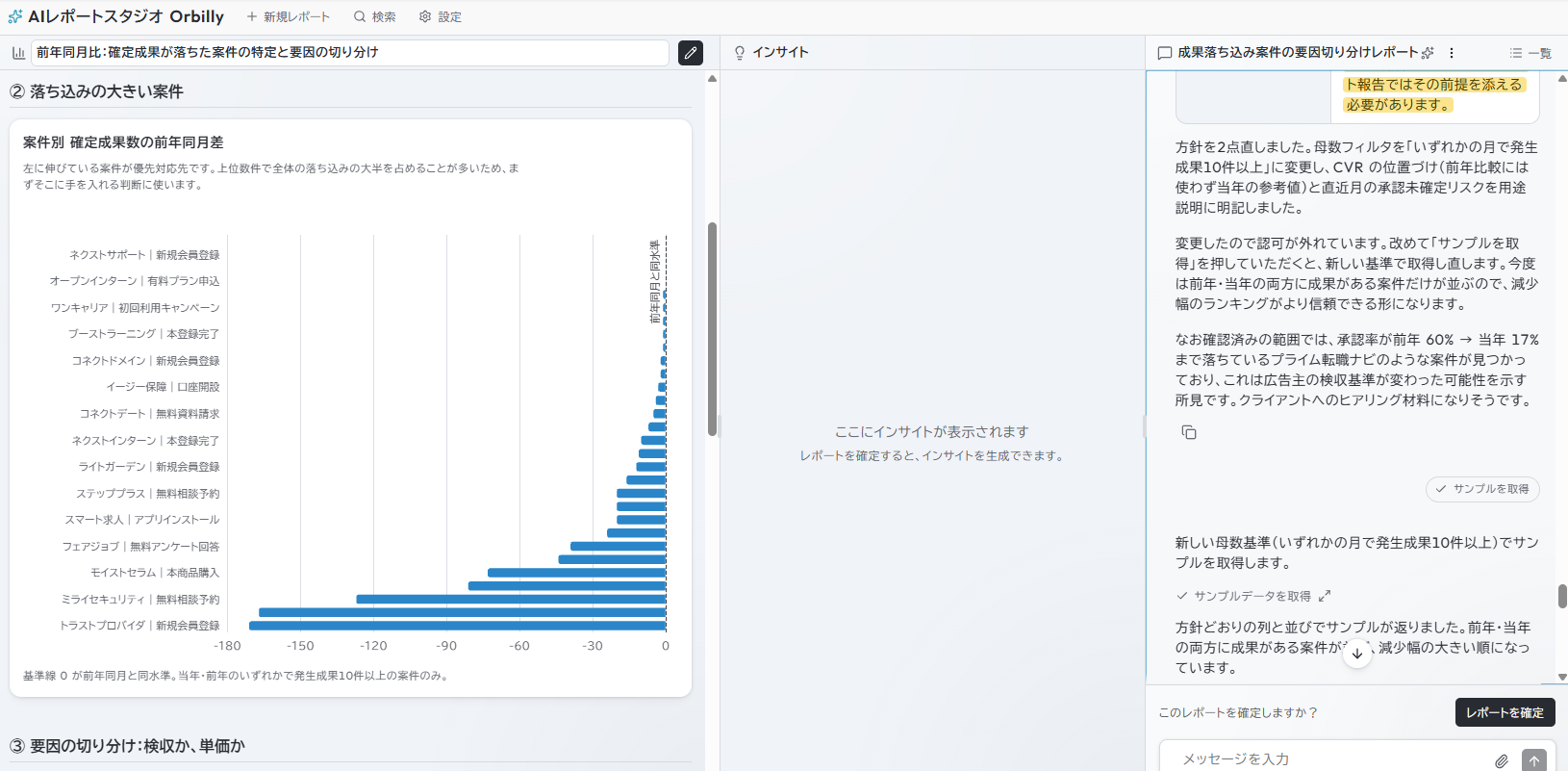1568x771 pixels.
Task: Click the chat bubble icon beside the conversation title
Action: pyautogui.click(x=1165, y=53)
